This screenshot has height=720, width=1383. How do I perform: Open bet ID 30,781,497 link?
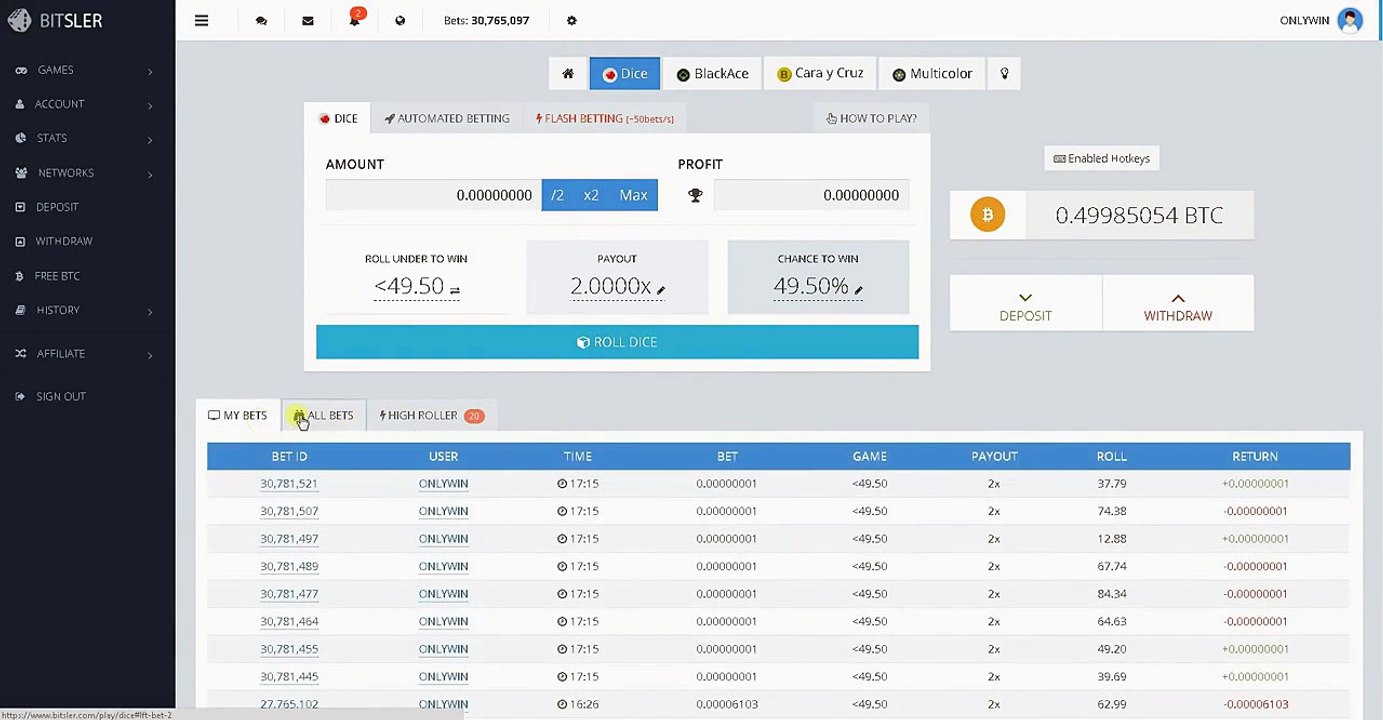289,538
